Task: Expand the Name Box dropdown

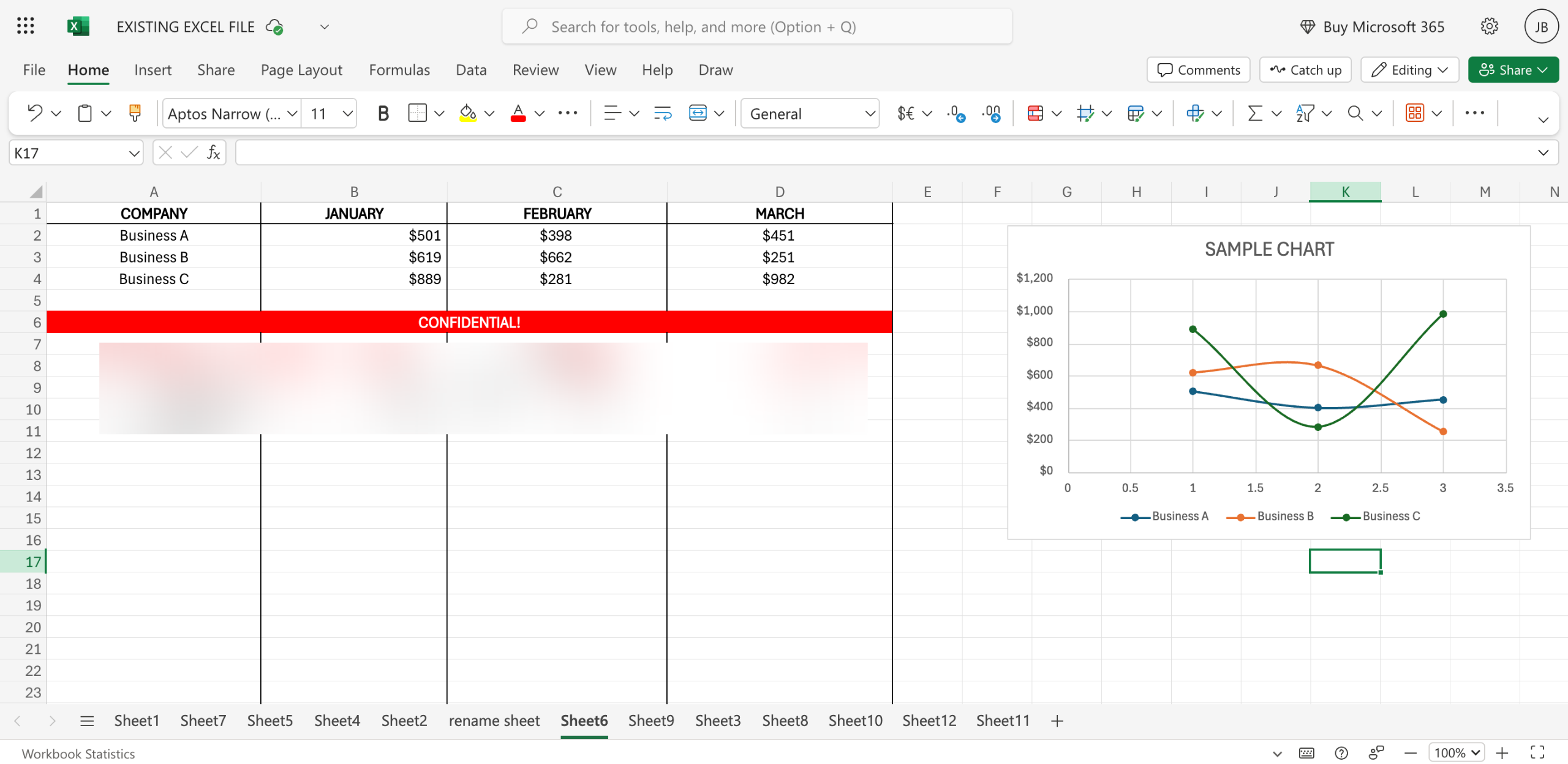Action: click(x=134, y=153)
